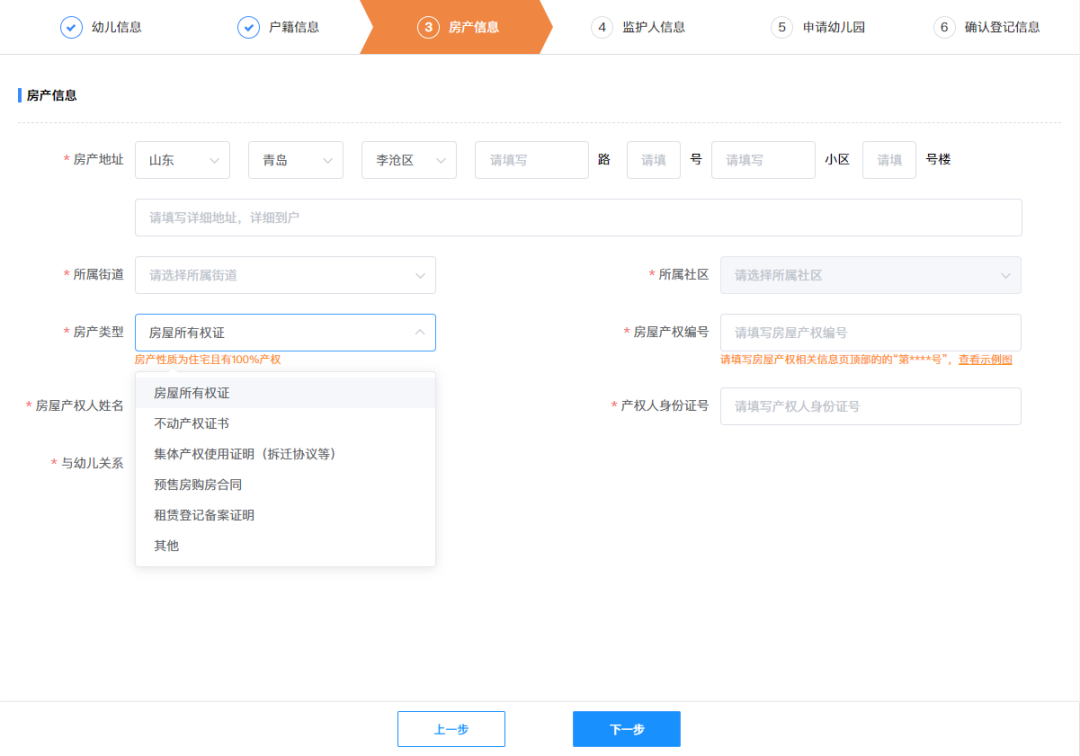Click the 幼儿信息 completed step checkmark icon
Image resolution: width=1080 pixels, height=756 pixels.
71,27
